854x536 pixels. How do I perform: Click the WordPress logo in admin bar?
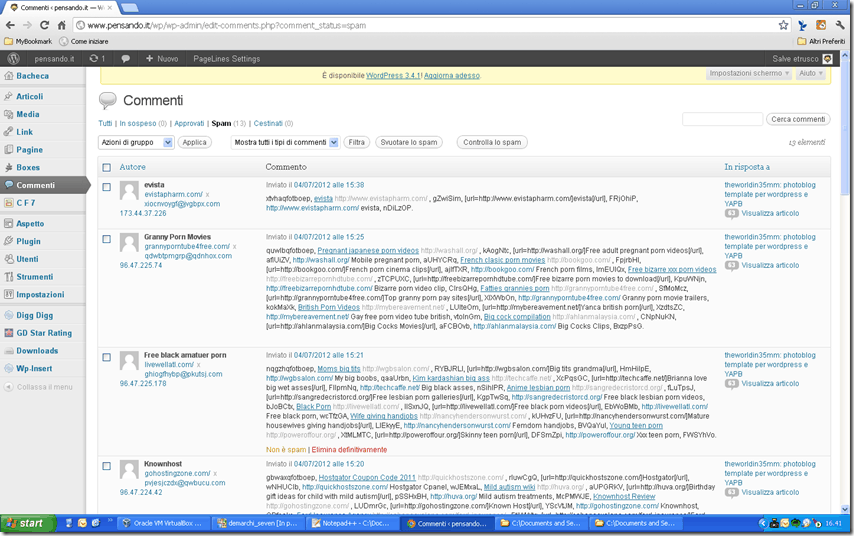click(14, 59)
